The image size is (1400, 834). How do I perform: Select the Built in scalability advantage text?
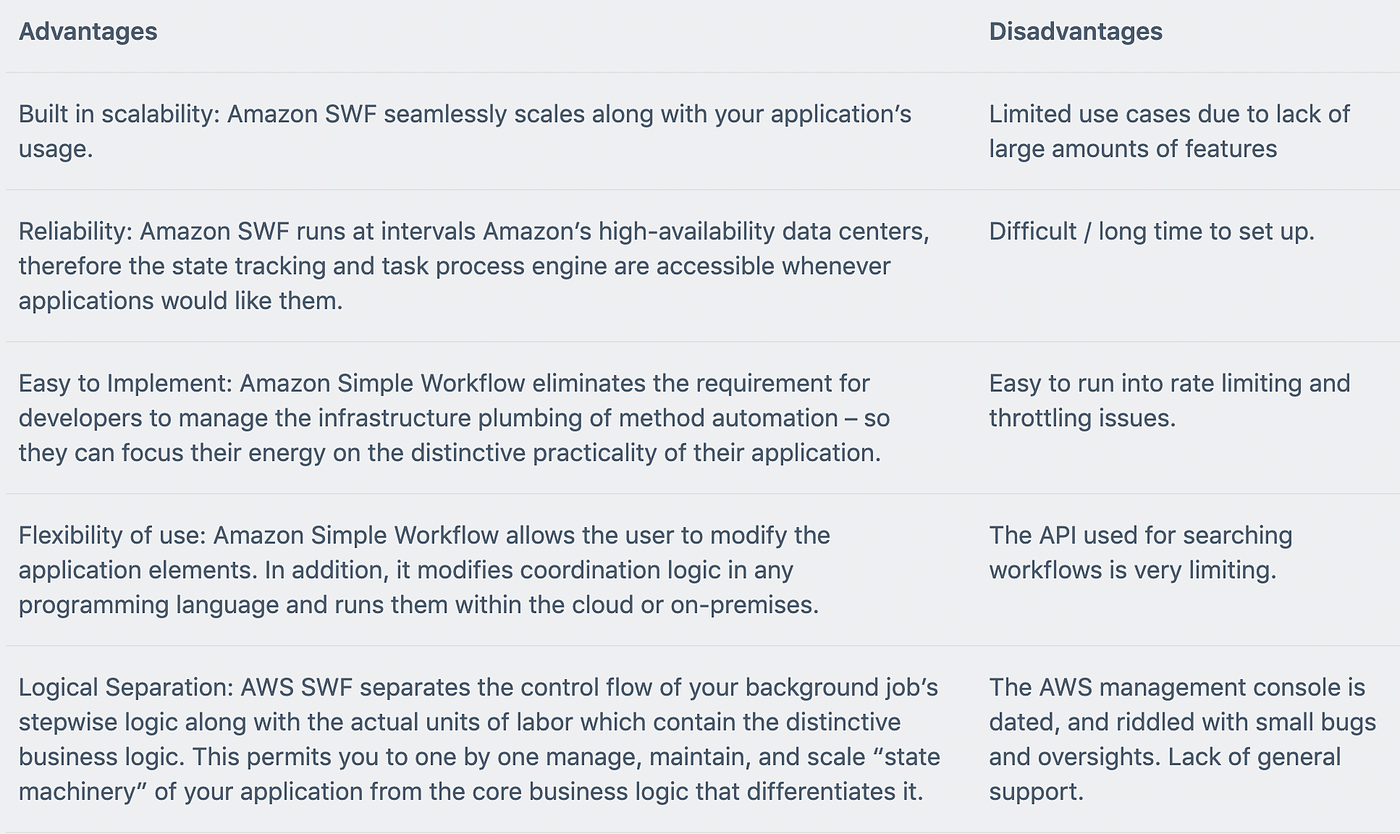(465, 131)
